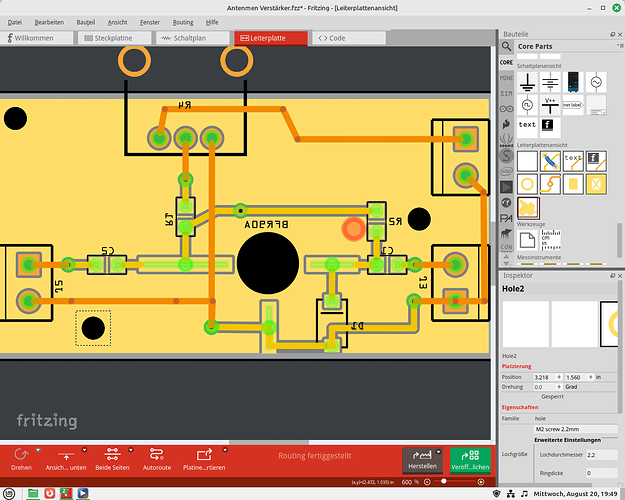Toggle the Gesperrt checkbox
Viewport: 625px width, 500px height.
[x=537, y=397]
